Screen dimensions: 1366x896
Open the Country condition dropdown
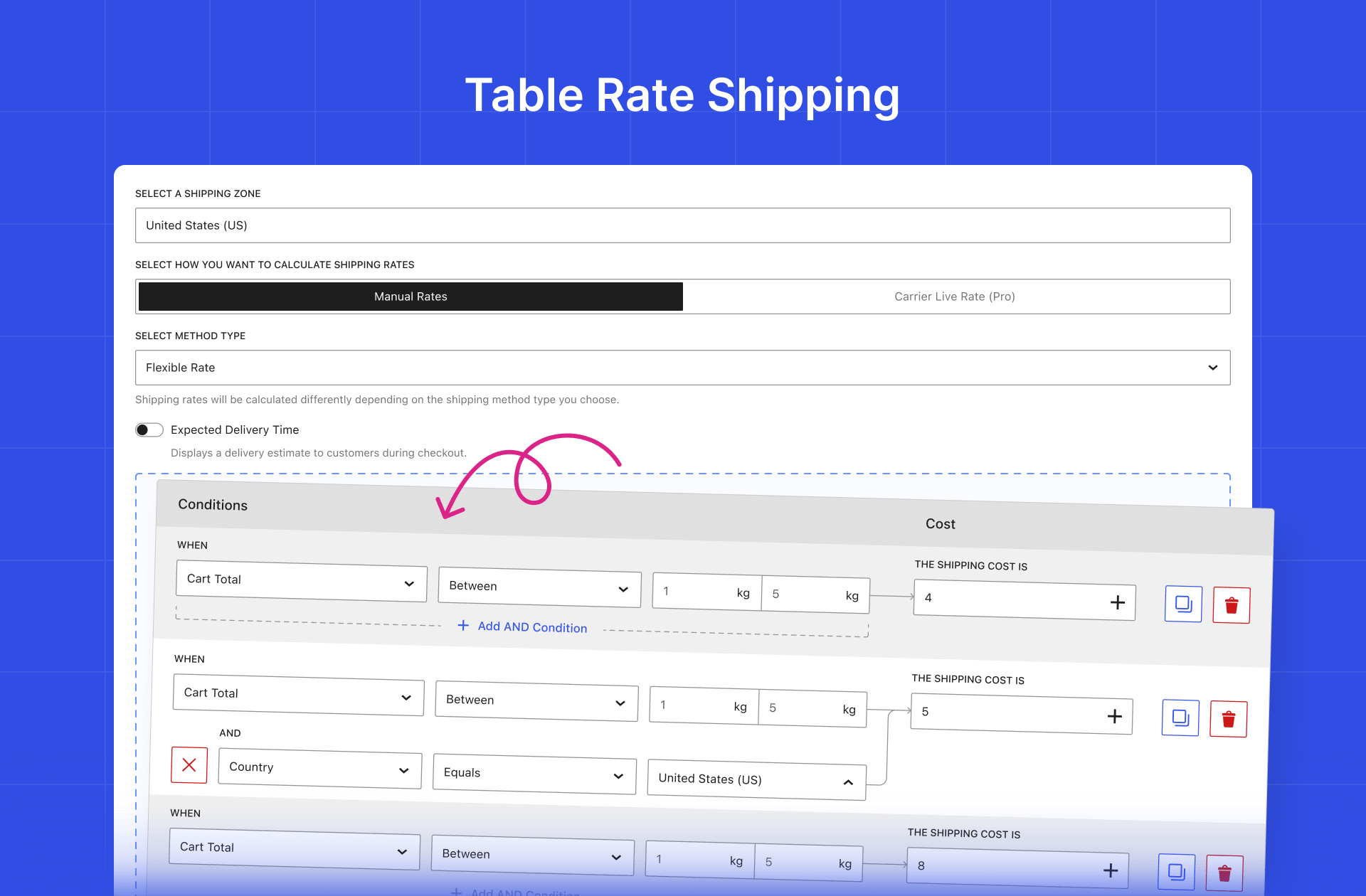click(320, 768)
